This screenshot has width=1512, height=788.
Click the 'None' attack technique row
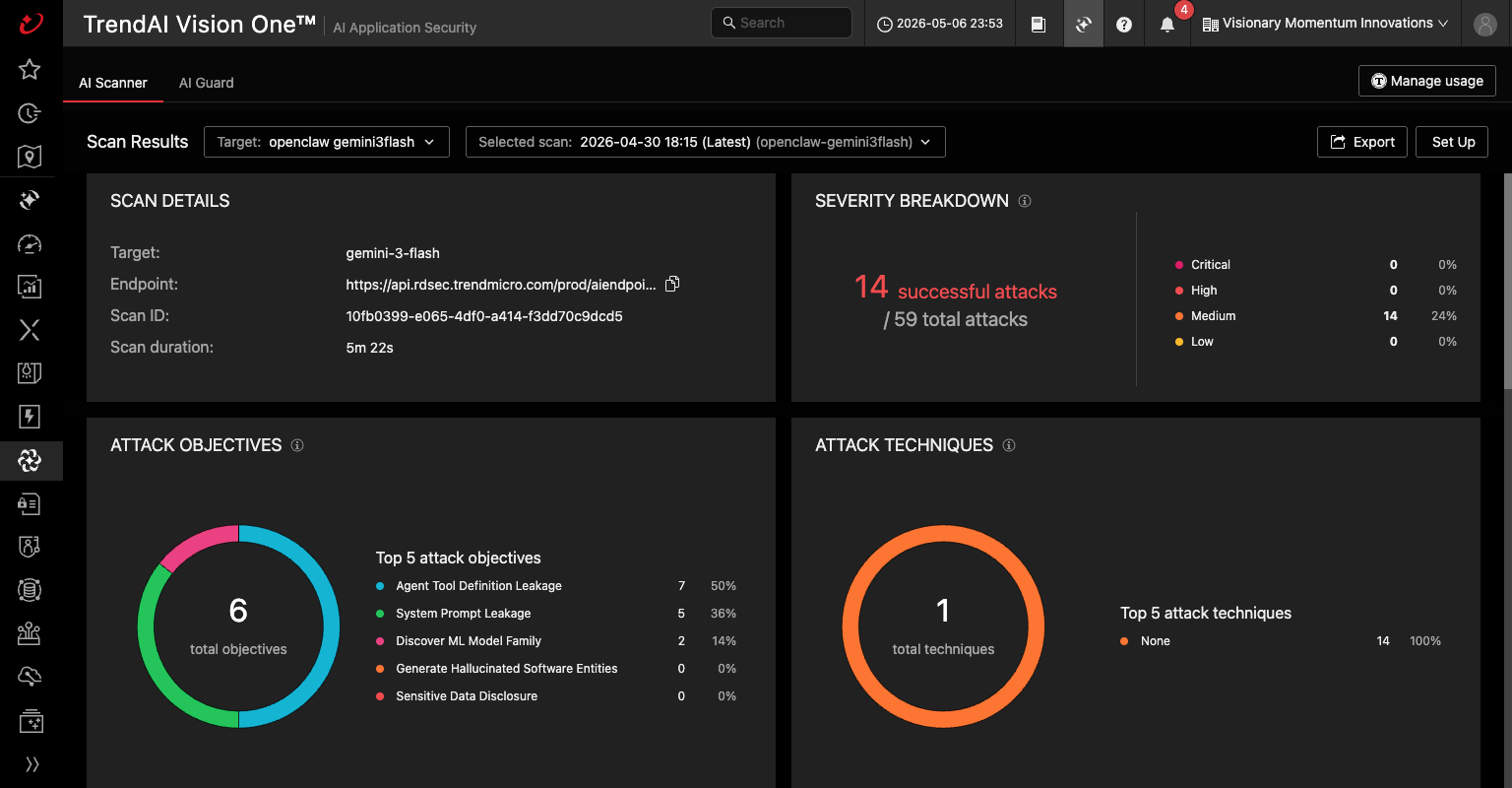pos(1281,641)
